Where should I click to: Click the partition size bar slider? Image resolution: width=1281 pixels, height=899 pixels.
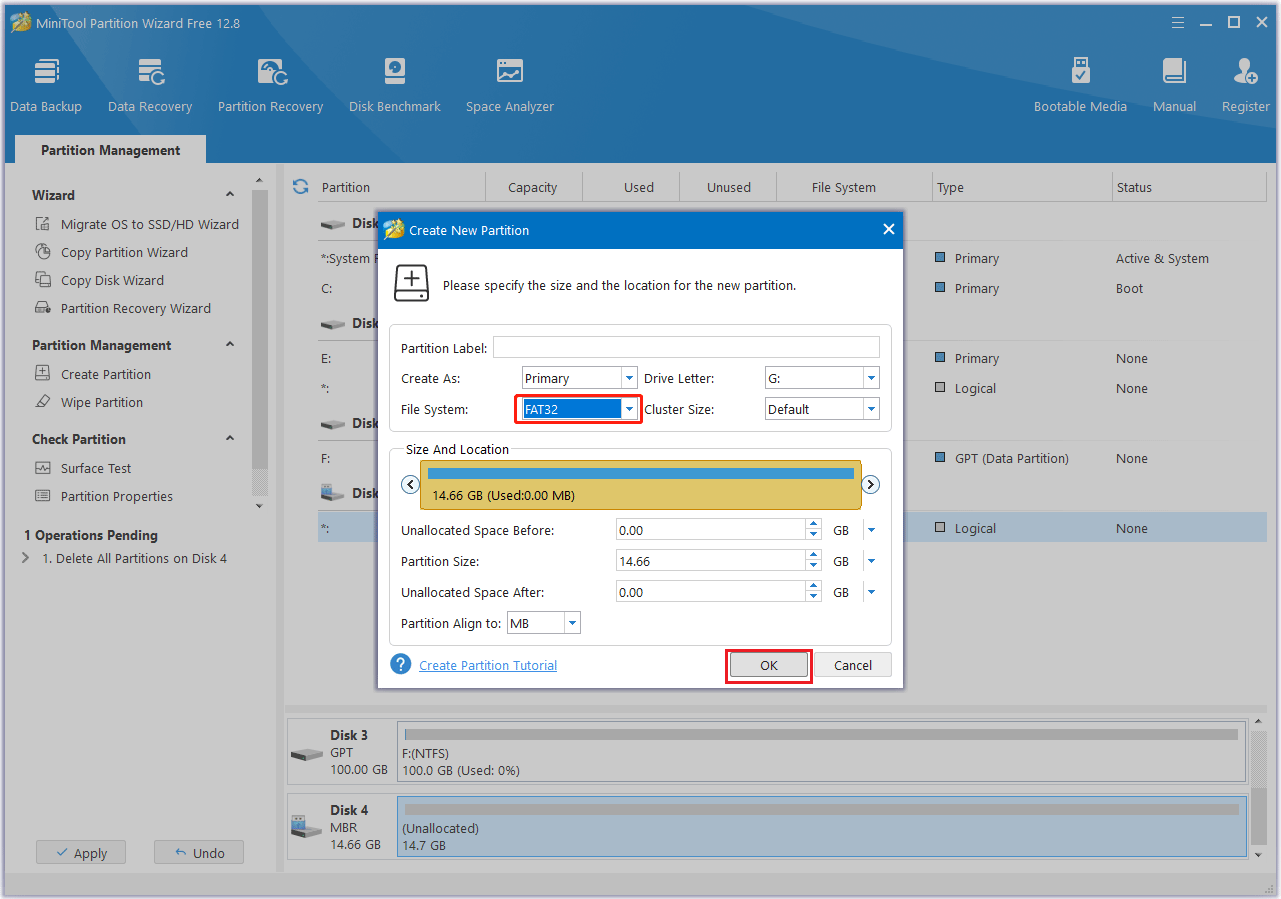(x=641, y=484)
